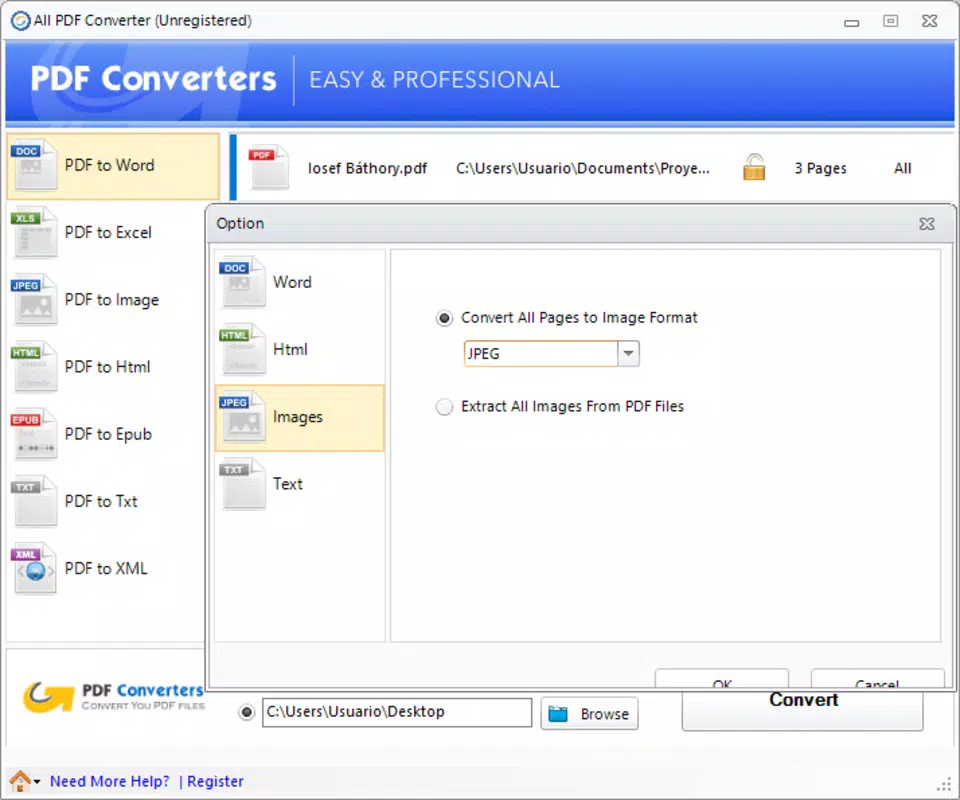Click the JPEG icon beside PDF to Image
Screen dimensions: 960x800
[34, 300]
